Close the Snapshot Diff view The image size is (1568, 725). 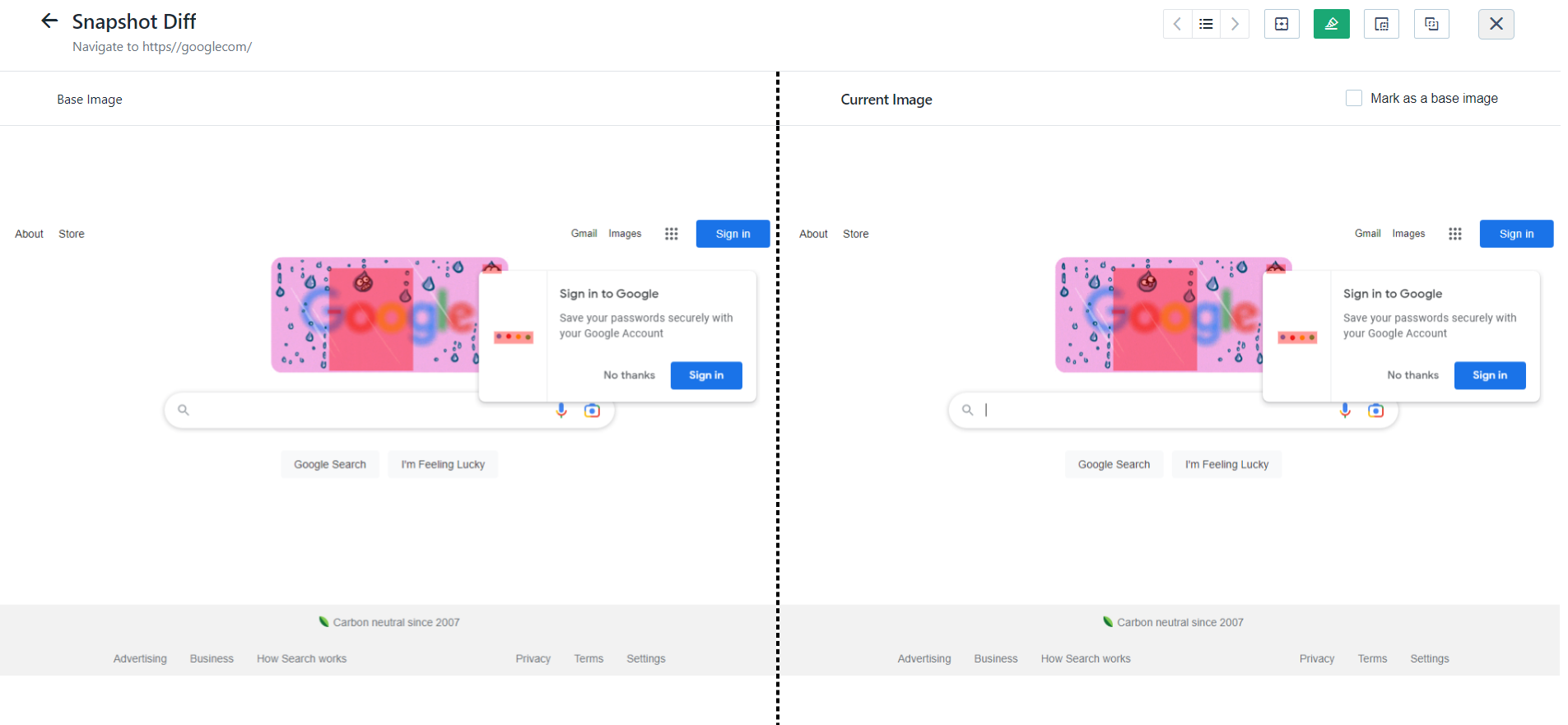1496,24
